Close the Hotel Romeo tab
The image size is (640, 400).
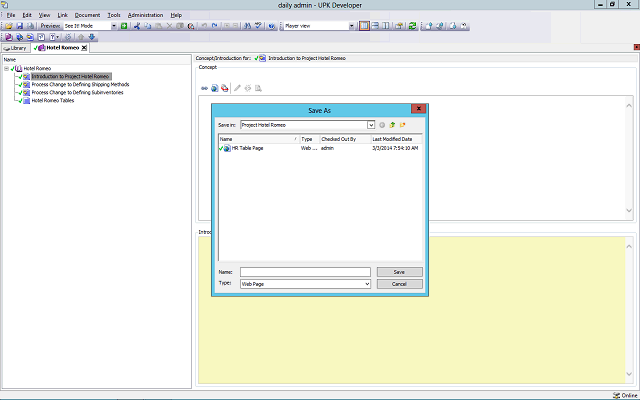point(84,48)
